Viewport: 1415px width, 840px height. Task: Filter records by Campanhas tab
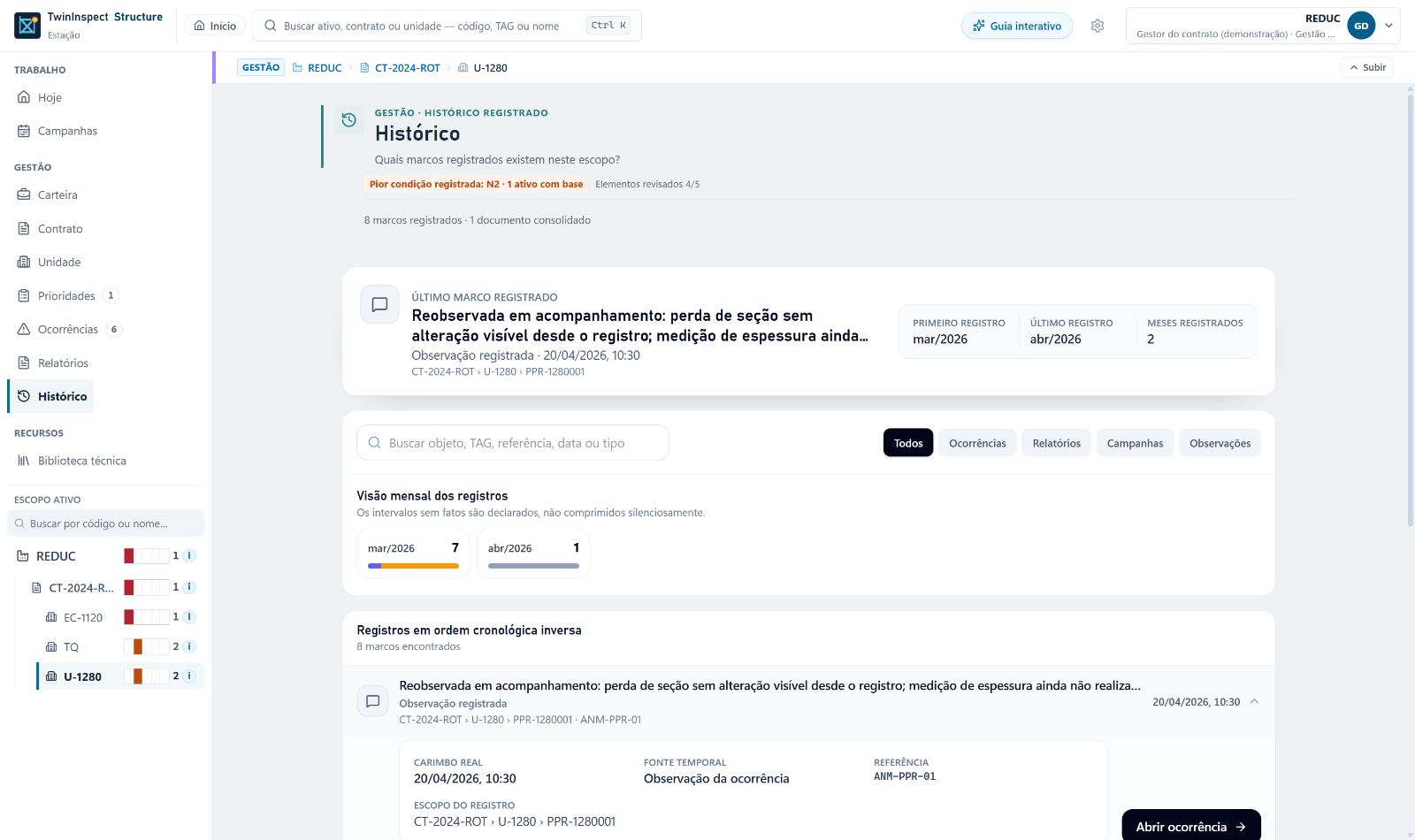pos(1135,443)
